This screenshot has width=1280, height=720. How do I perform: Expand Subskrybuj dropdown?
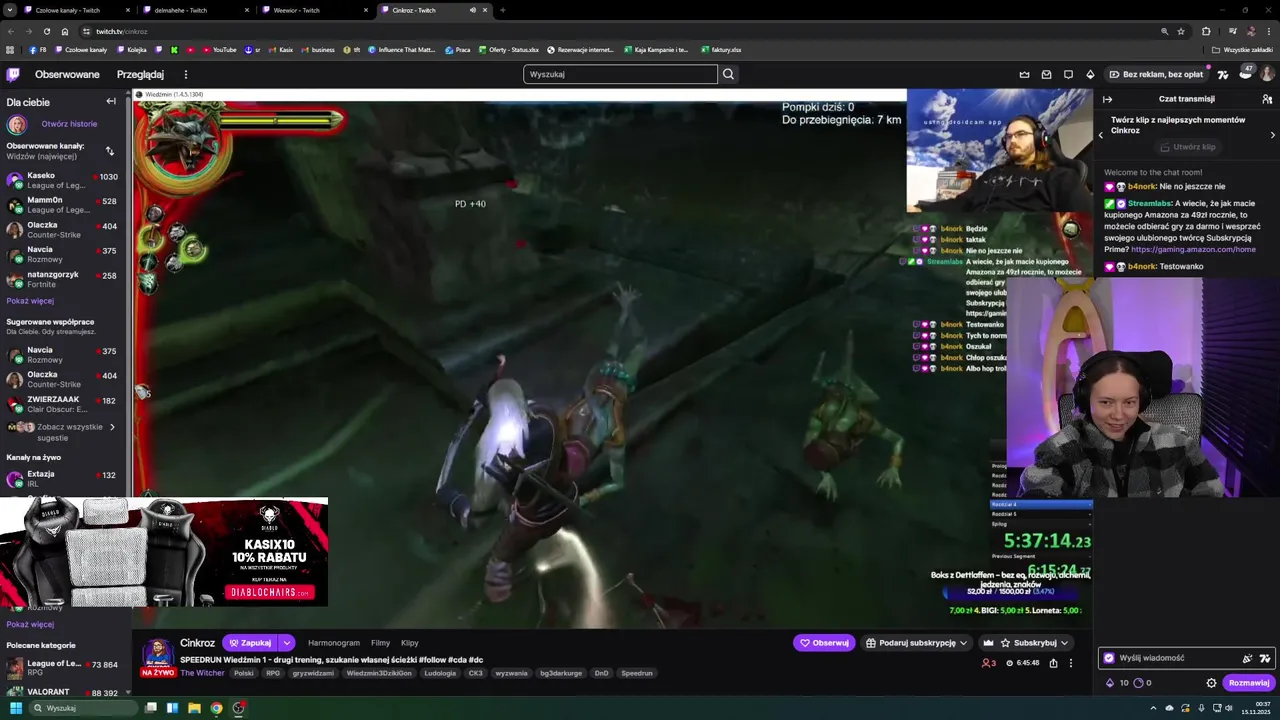[x=1064, y=643]
